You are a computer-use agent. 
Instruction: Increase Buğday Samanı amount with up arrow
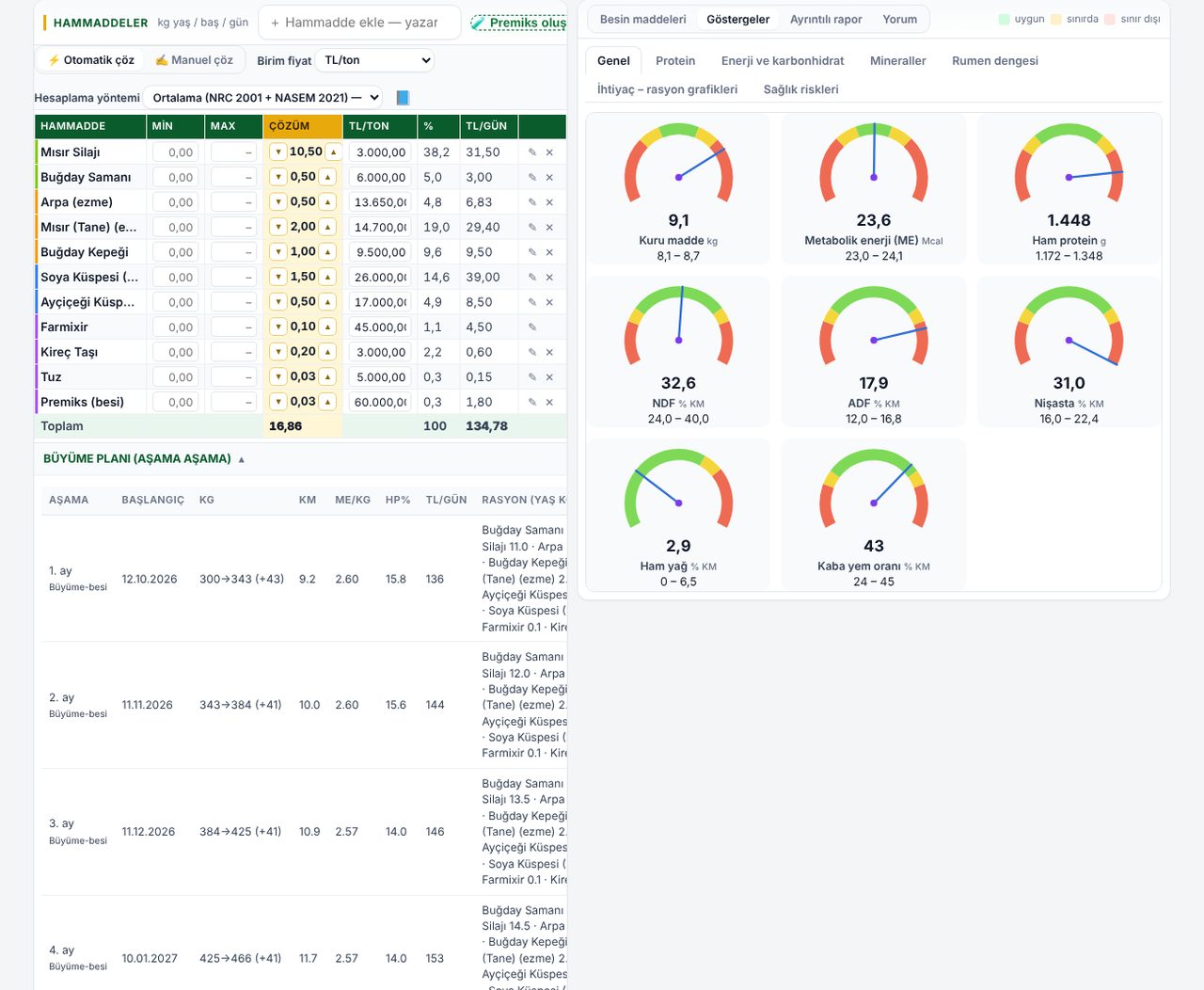(x=327, y=177)
